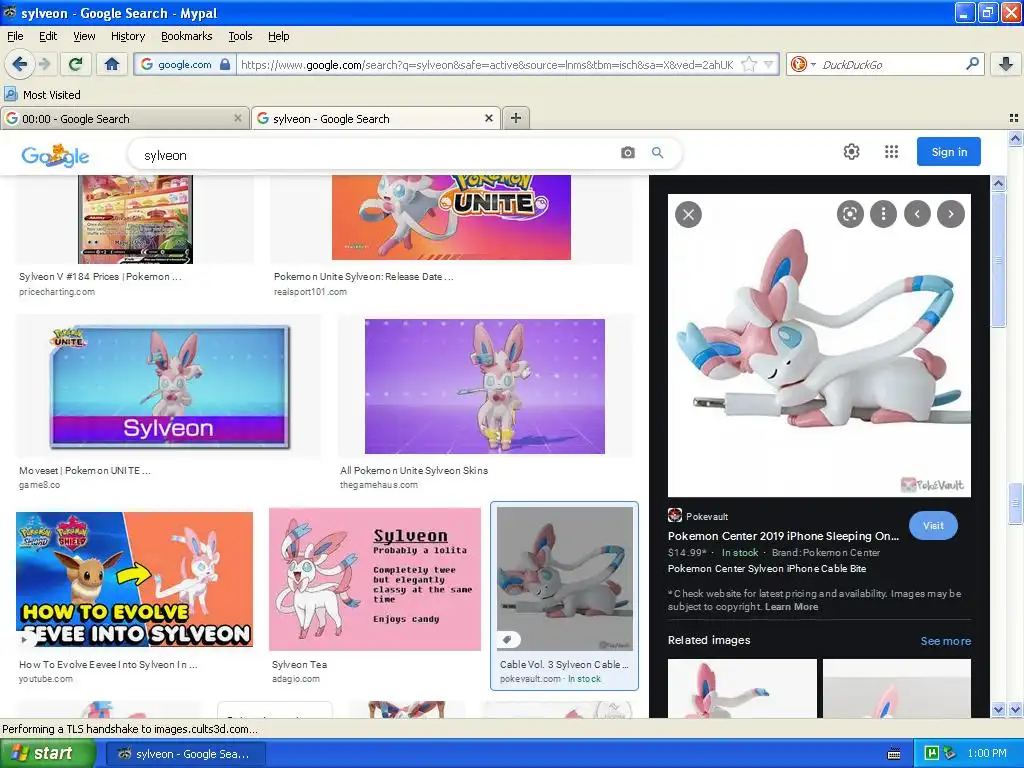
Task: Click the realsport101.com source text
Action: [x=310, y=292]
